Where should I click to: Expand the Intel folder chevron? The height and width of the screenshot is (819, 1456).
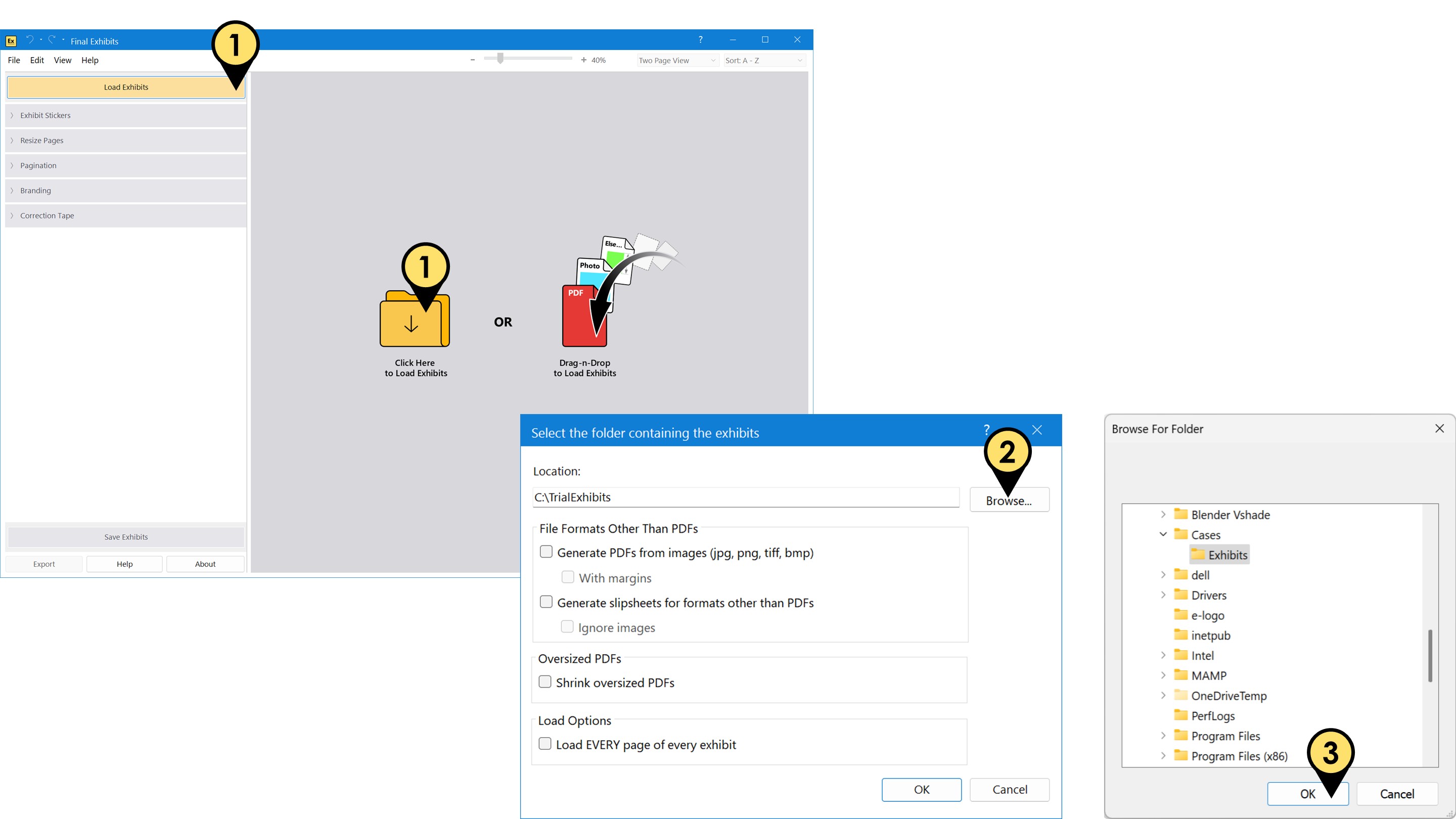pyautogui.click(x=1163, y=655)
